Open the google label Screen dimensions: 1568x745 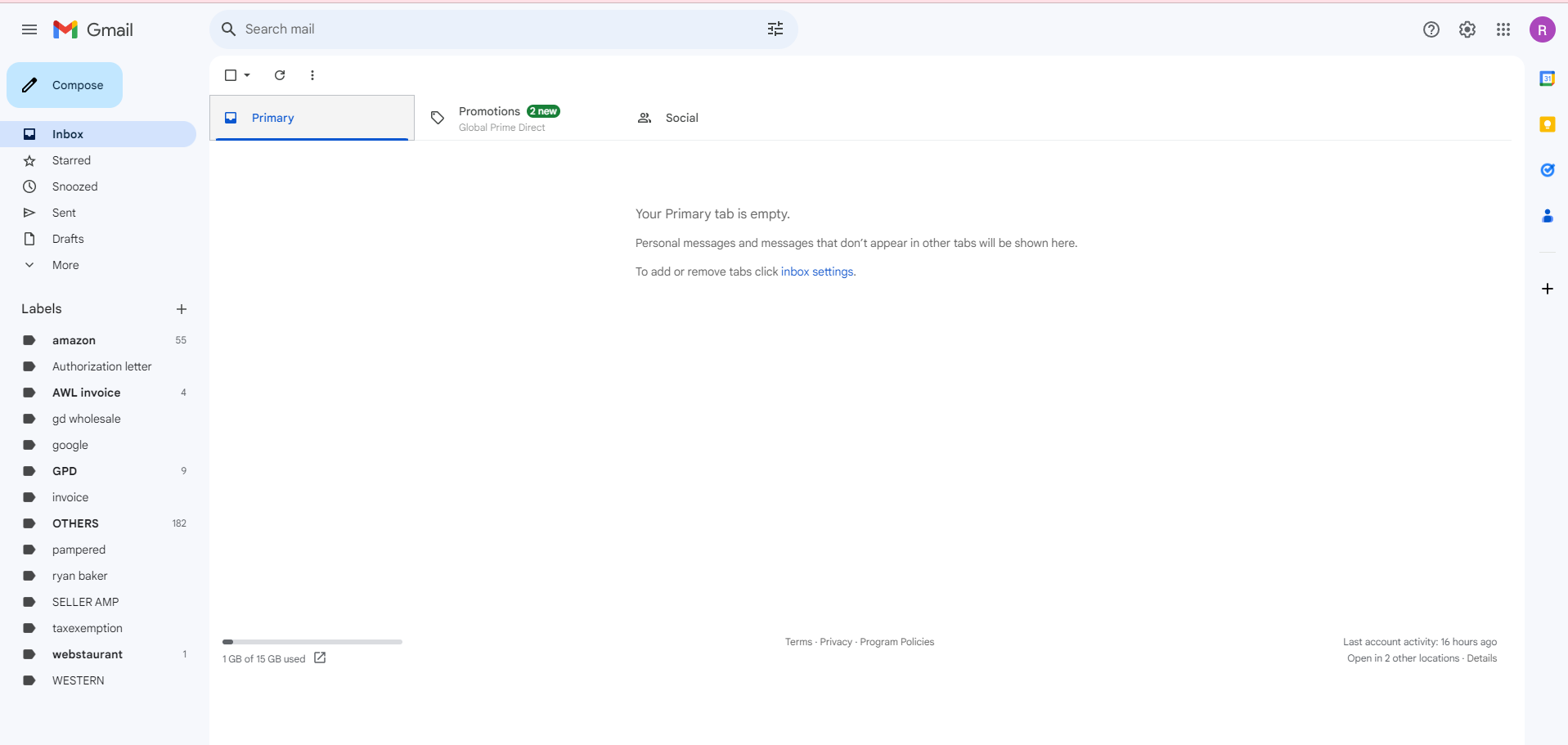tap(98, 445)
